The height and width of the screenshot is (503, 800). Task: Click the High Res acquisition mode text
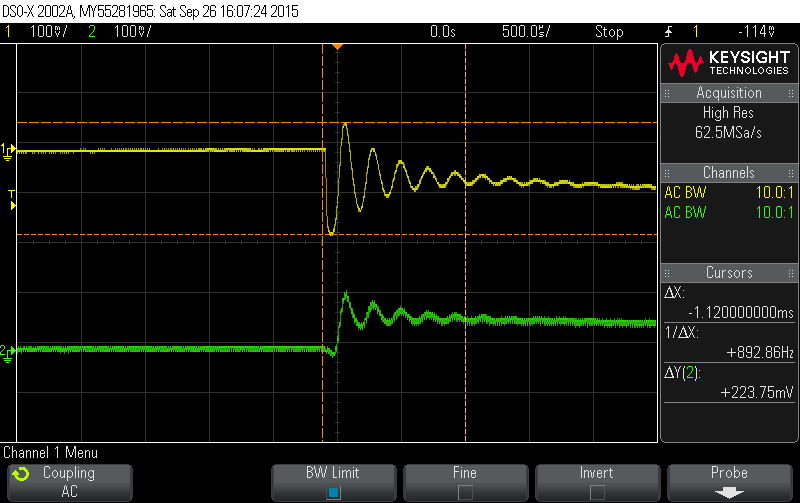(x=728, y=113)
